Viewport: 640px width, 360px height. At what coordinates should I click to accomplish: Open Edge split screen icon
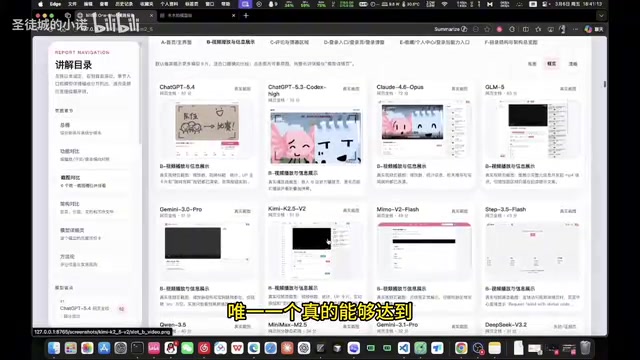(526, 29)
